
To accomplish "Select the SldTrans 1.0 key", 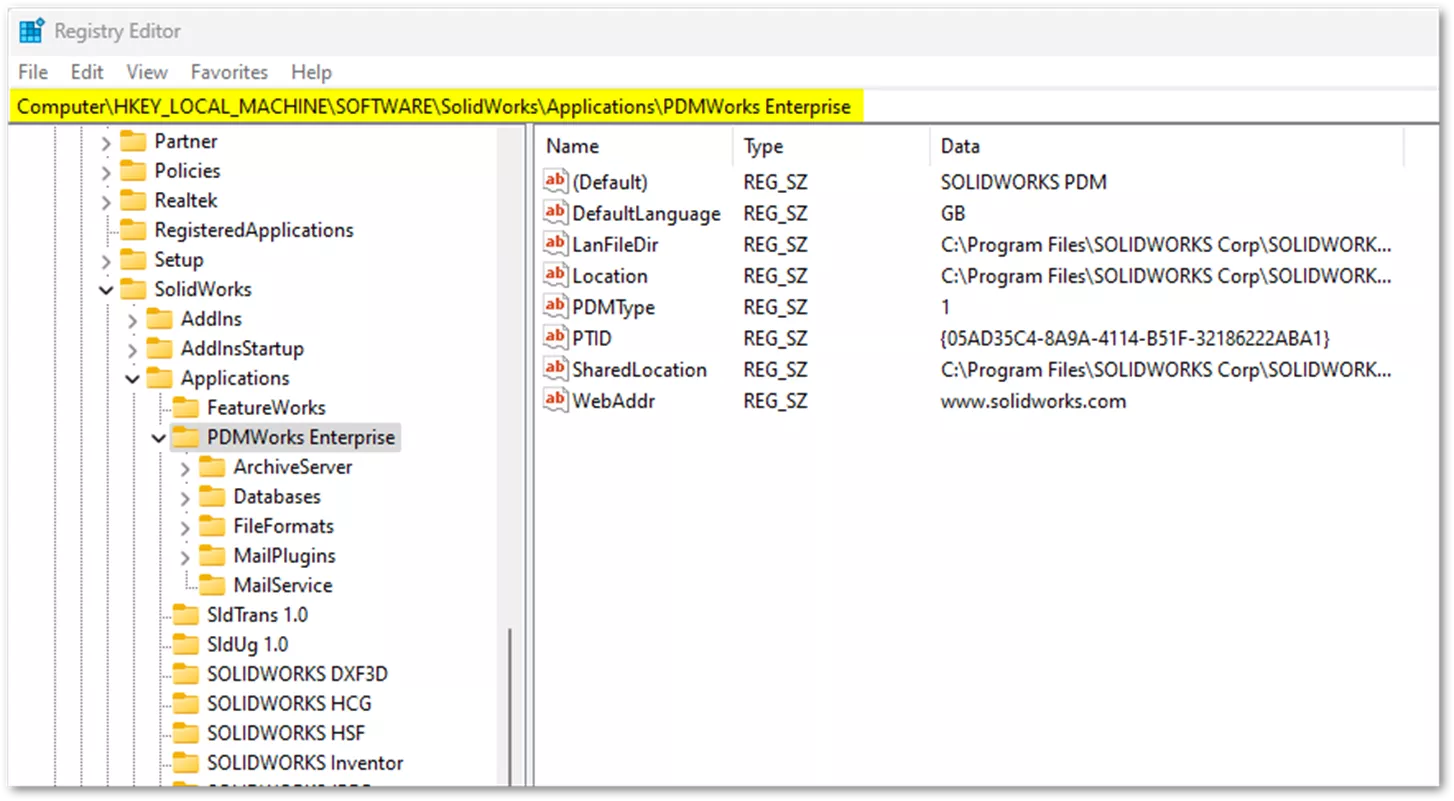I will pyautogui.click(x=258, y=615).
